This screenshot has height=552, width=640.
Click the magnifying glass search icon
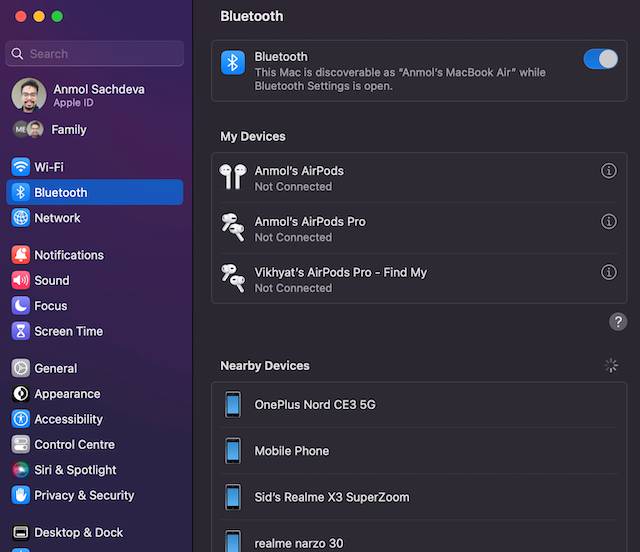tap(17, 53)
